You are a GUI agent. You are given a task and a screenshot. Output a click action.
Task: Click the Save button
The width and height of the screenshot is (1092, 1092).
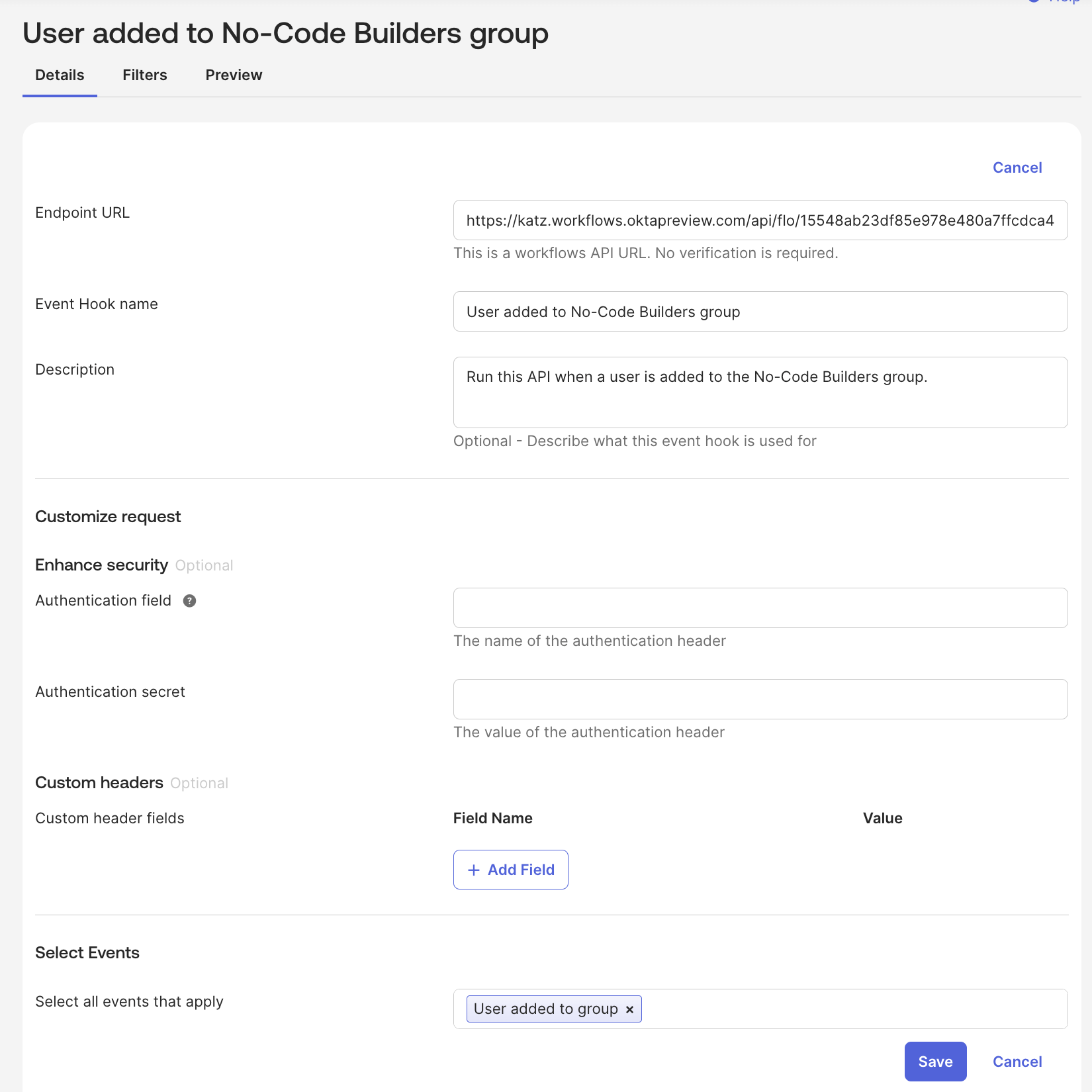[934, 1062]
